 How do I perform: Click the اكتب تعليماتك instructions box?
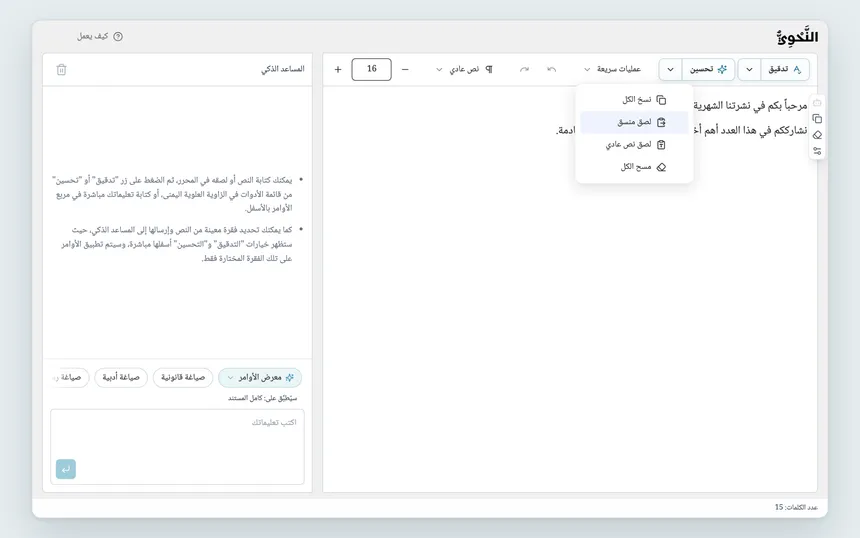(x=177, y=446)
